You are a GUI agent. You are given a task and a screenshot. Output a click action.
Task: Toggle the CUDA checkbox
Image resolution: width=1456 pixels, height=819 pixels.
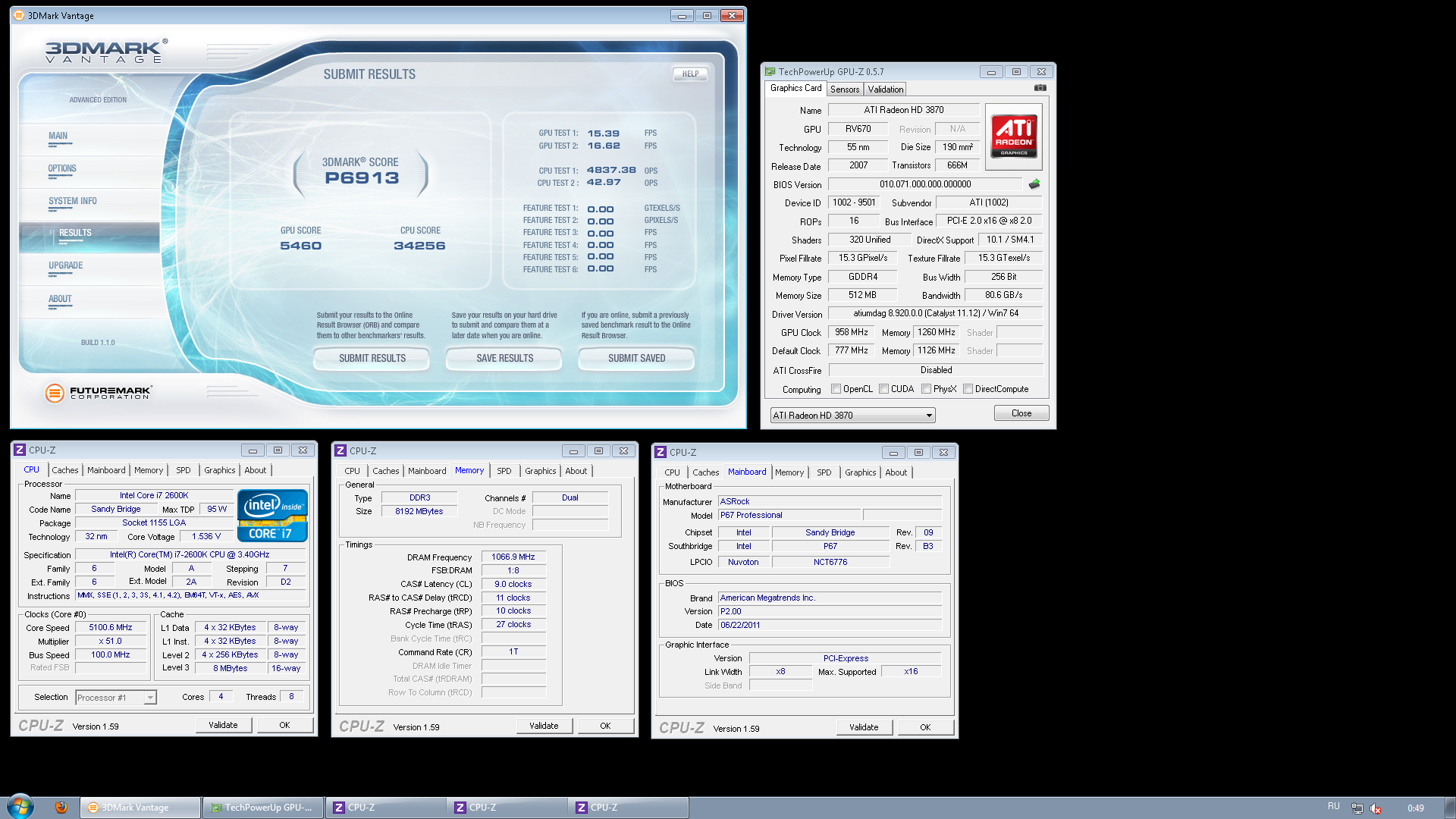[x=883, y=389]
